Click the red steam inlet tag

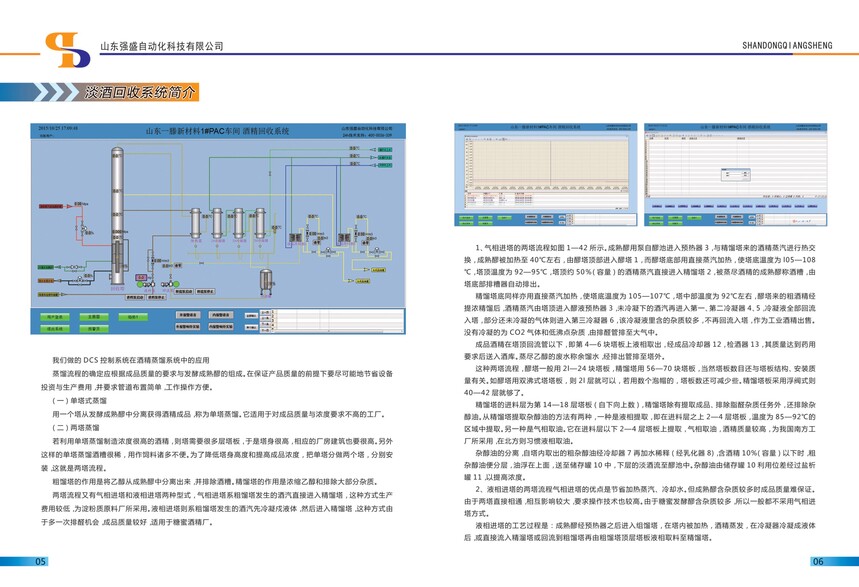coord(50,207)
